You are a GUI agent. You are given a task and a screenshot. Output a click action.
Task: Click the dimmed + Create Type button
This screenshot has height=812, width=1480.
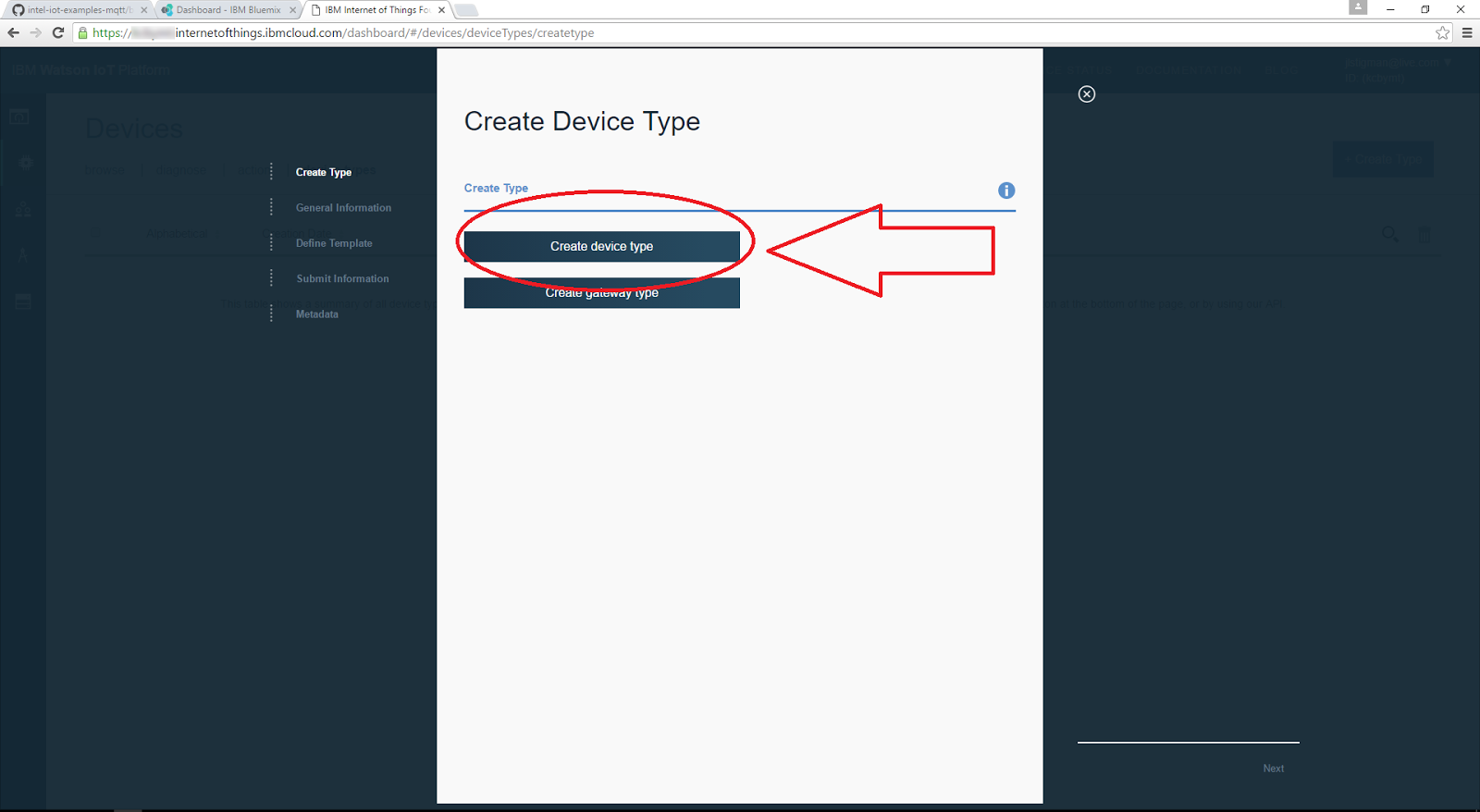1383,159
